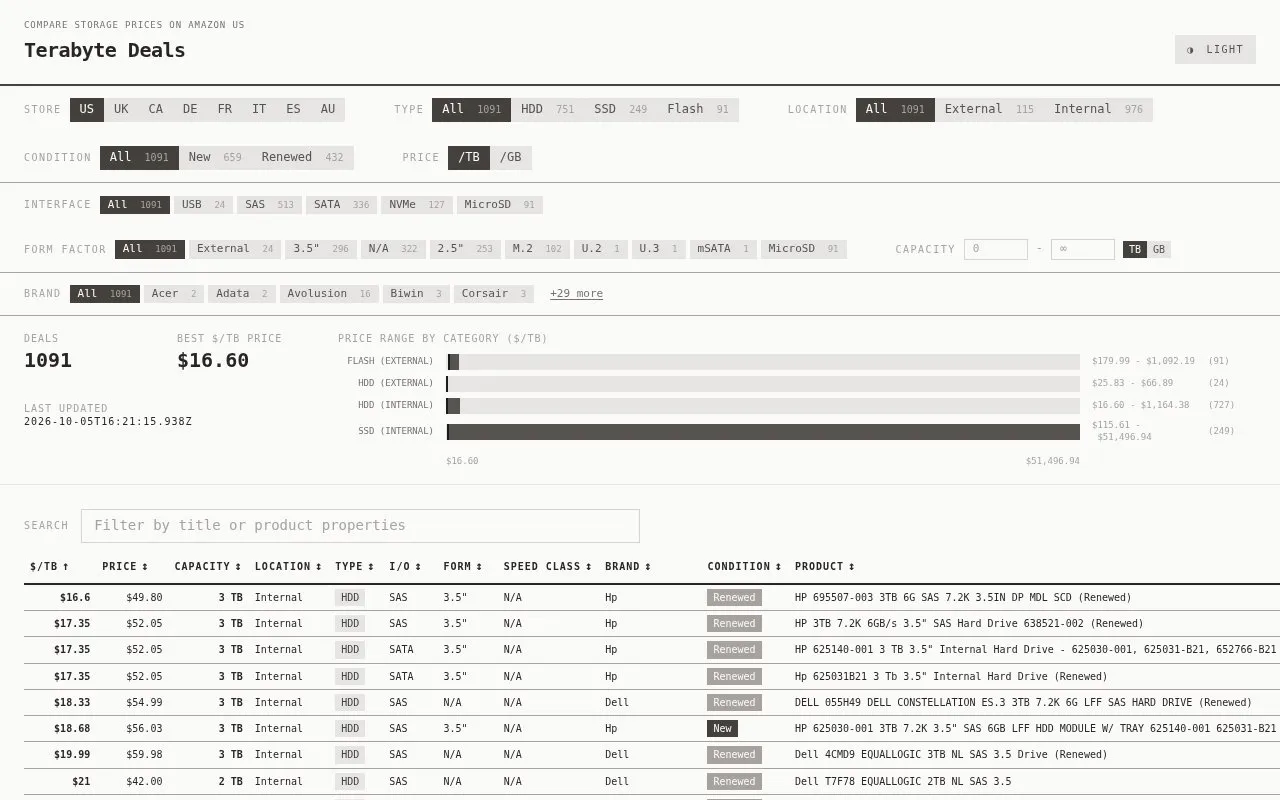The width and height of the screenshot is (1280, 800).
Task: Show only Flash type deals
Action: coord(698,110)
